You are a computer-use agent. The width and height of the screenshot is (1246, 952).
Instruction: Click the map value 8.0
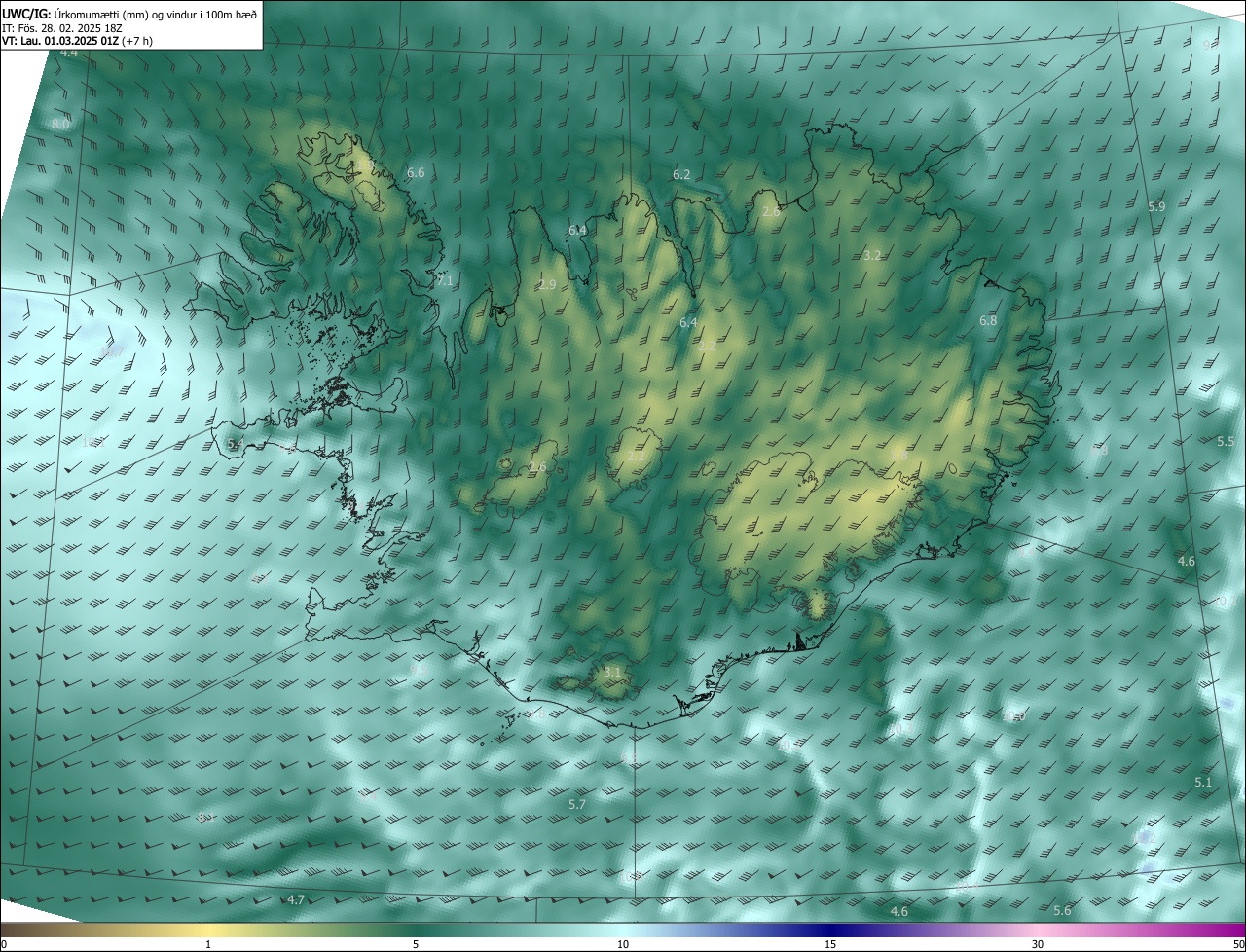pos(61,125)
